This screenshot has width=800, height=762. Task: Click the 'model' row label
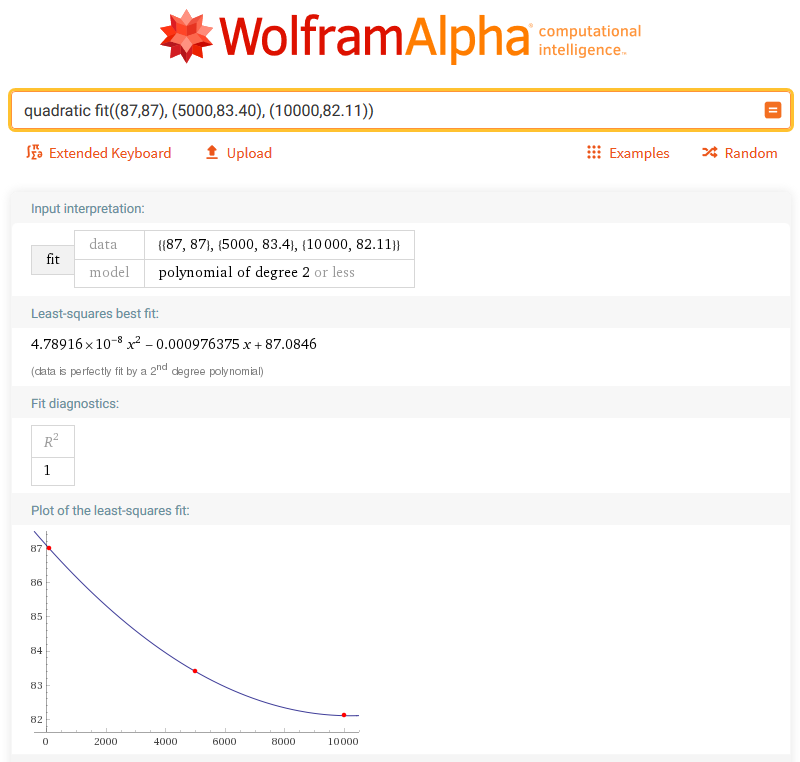click(x=109, y=273)
